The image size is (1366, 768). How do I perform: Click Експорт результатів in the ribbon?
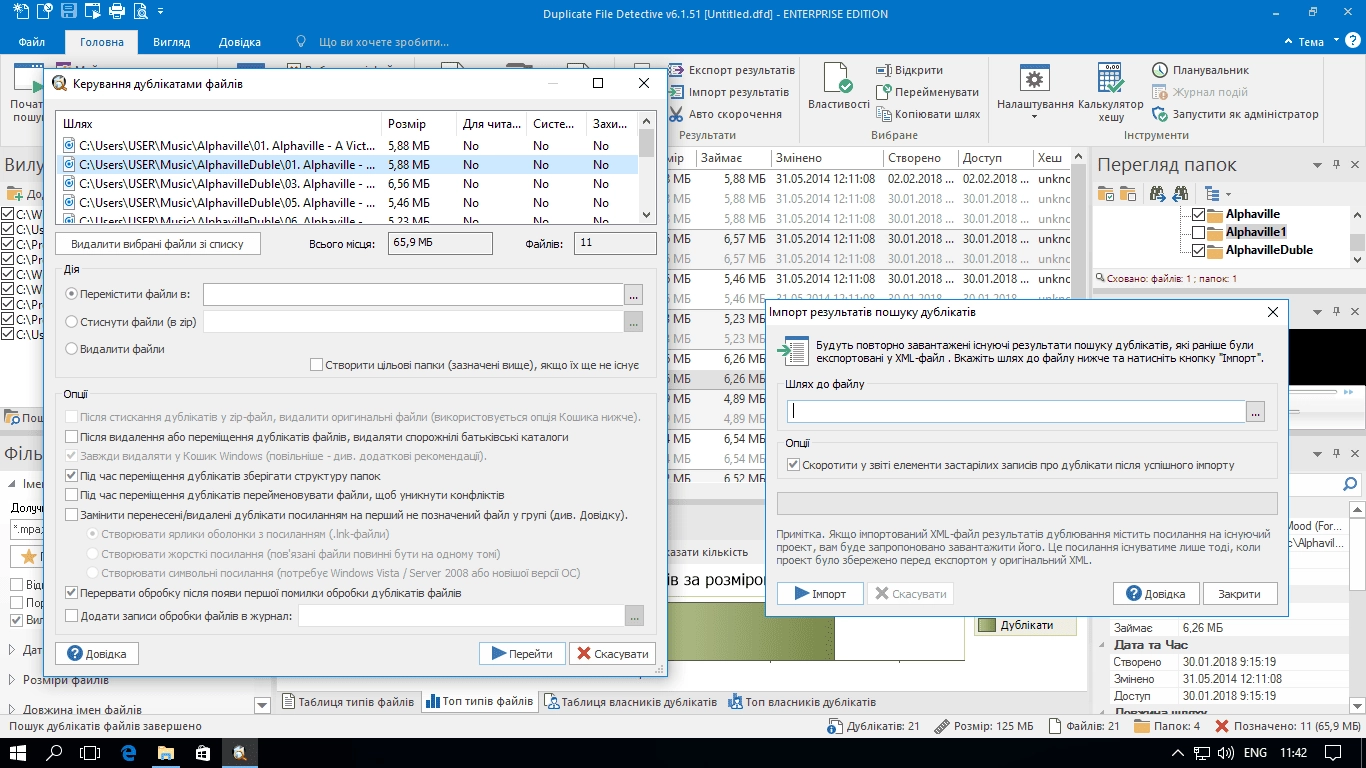[x=731, y=71]
